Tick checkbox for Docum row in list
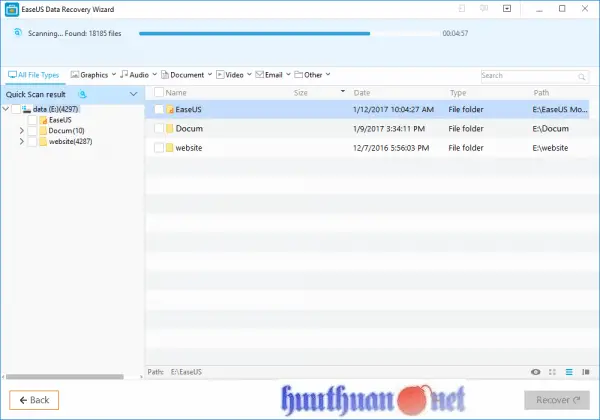Image resolution: width=600 pixels, height=420 pixels. coord(159,128)
